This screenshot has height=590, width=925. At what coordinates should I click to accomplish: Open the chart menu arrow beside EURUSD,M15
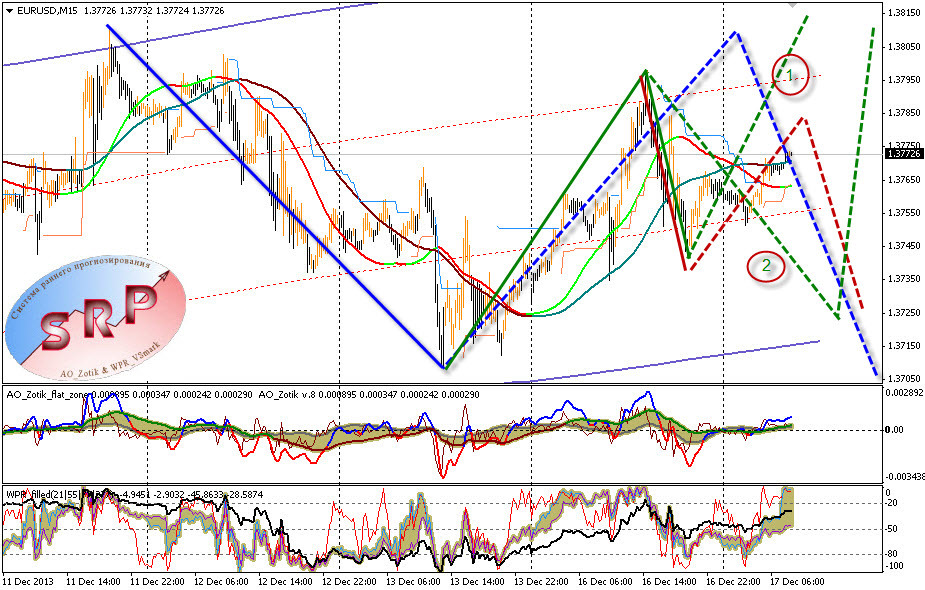[9, 11]
